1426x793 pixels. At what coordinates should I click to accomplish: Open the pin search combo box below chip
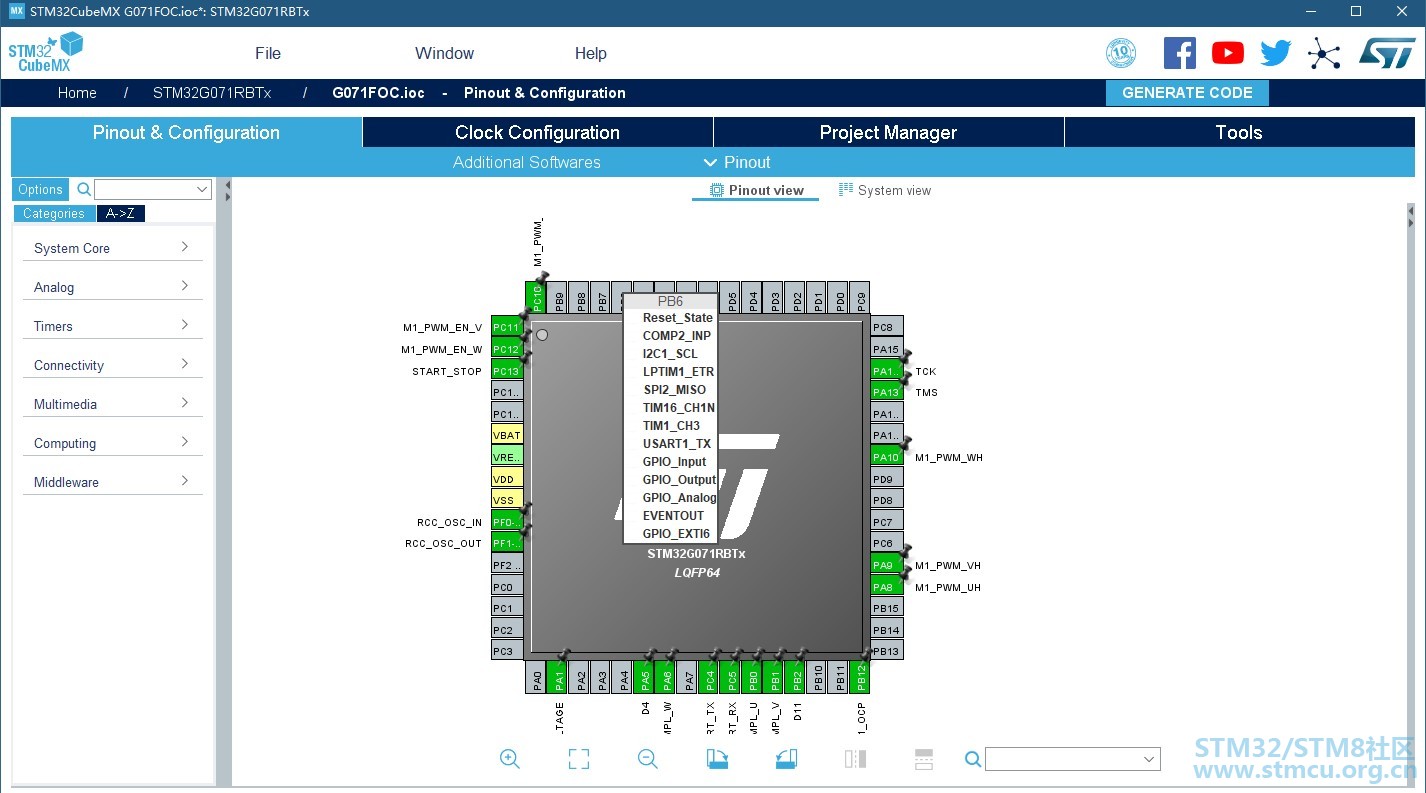(1073, 759)
